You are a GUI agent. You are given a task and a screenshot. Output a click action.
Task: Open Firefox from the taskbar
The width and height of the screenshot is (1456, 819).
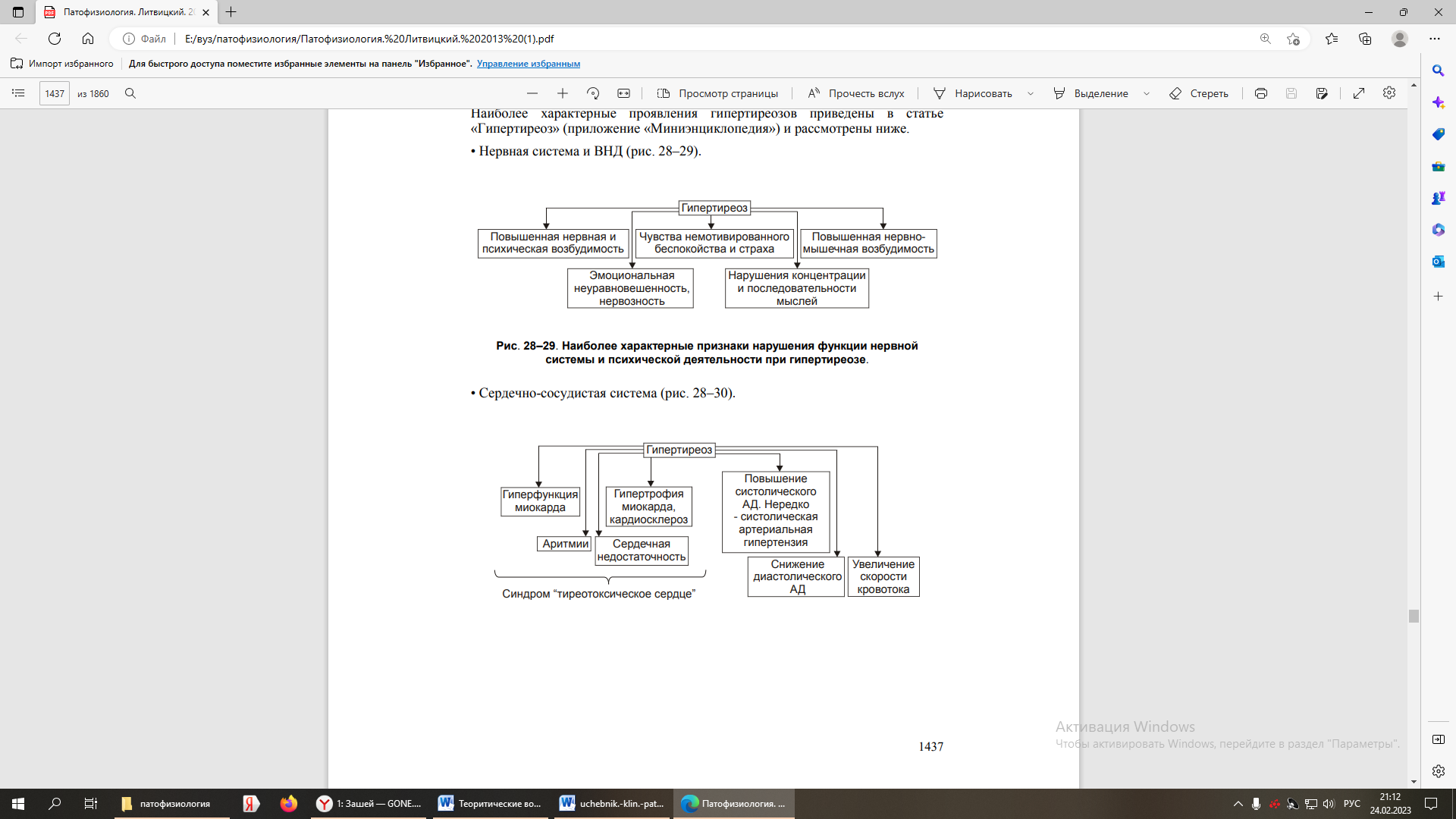pos(288,804)
